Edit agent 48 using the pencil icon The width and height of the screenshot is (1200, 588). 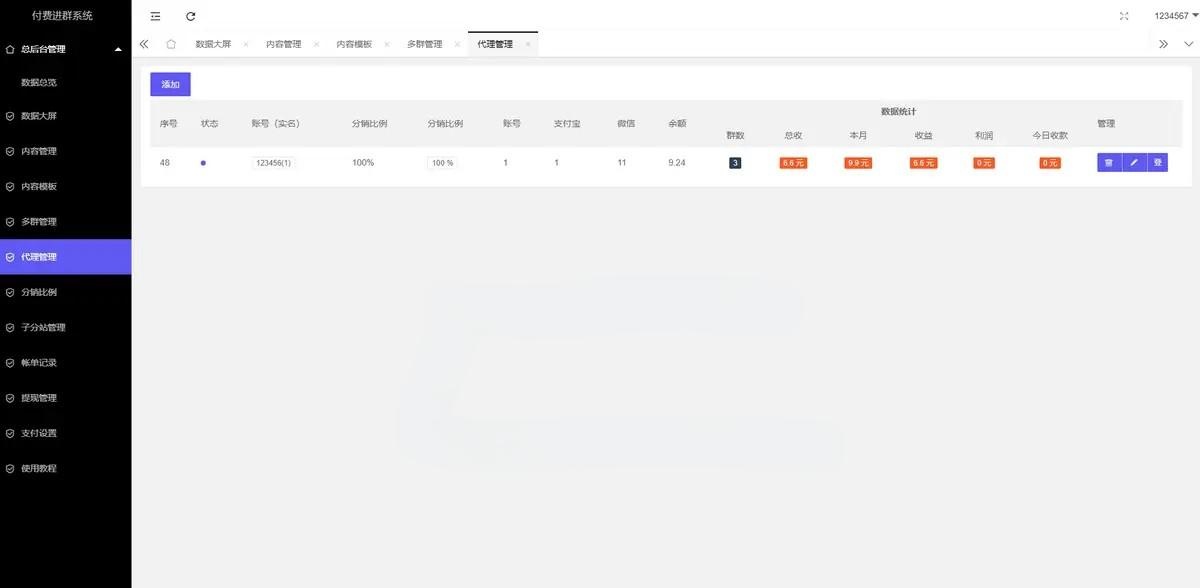1134,161
